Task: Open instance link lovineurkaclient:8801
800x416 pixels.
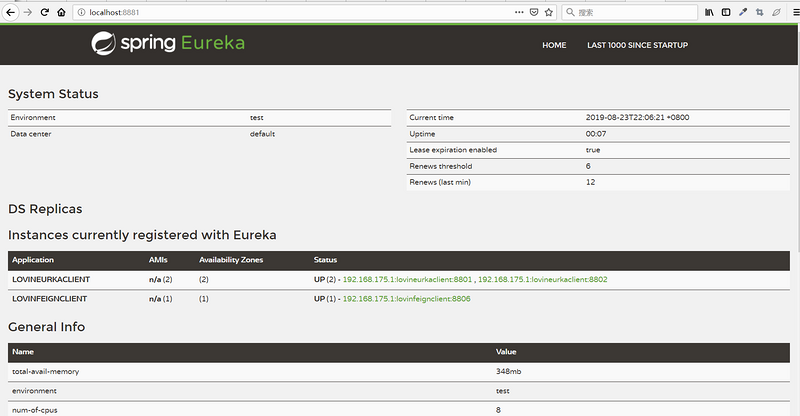Action: point(407,279)
